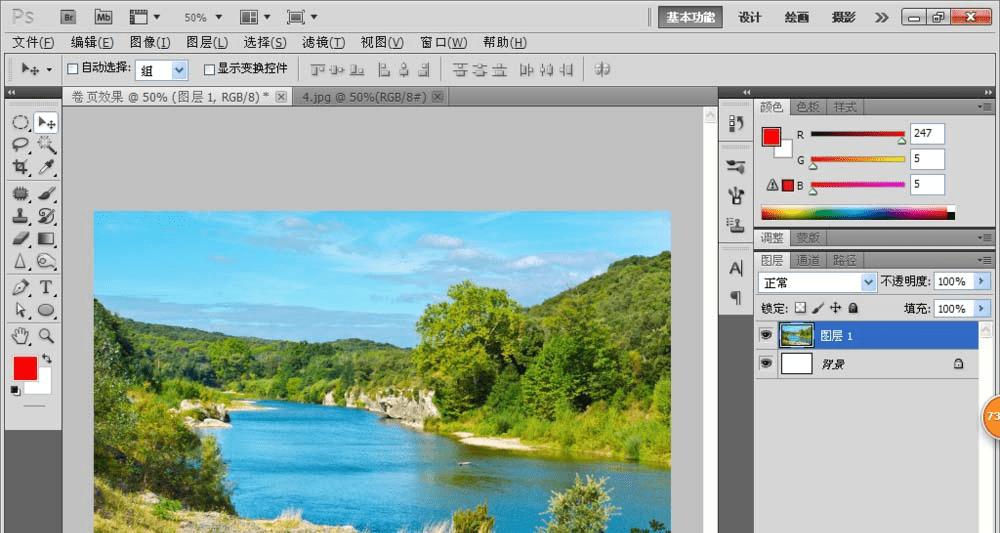Viewport: 1000px width, 533px height.
Task: Open the 填充 fill slider arrow
Action: (982, 309)
